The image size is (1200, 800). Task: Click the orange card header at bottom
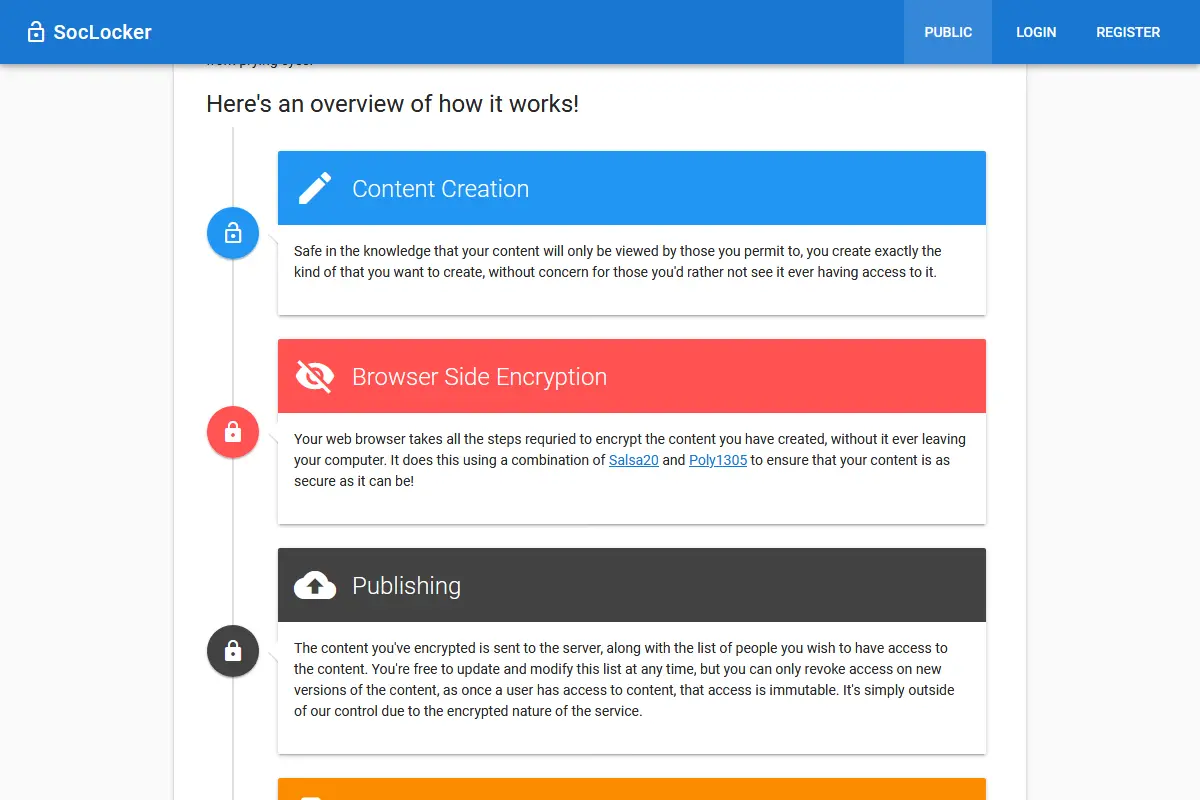point(632,789)
